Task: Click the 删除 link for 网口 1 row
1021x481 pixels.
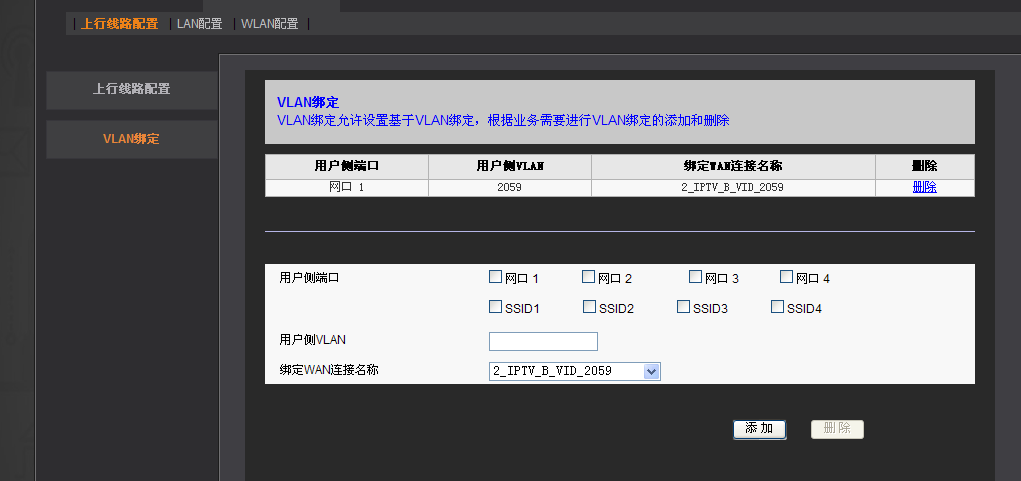Action: tap(925, 187)
